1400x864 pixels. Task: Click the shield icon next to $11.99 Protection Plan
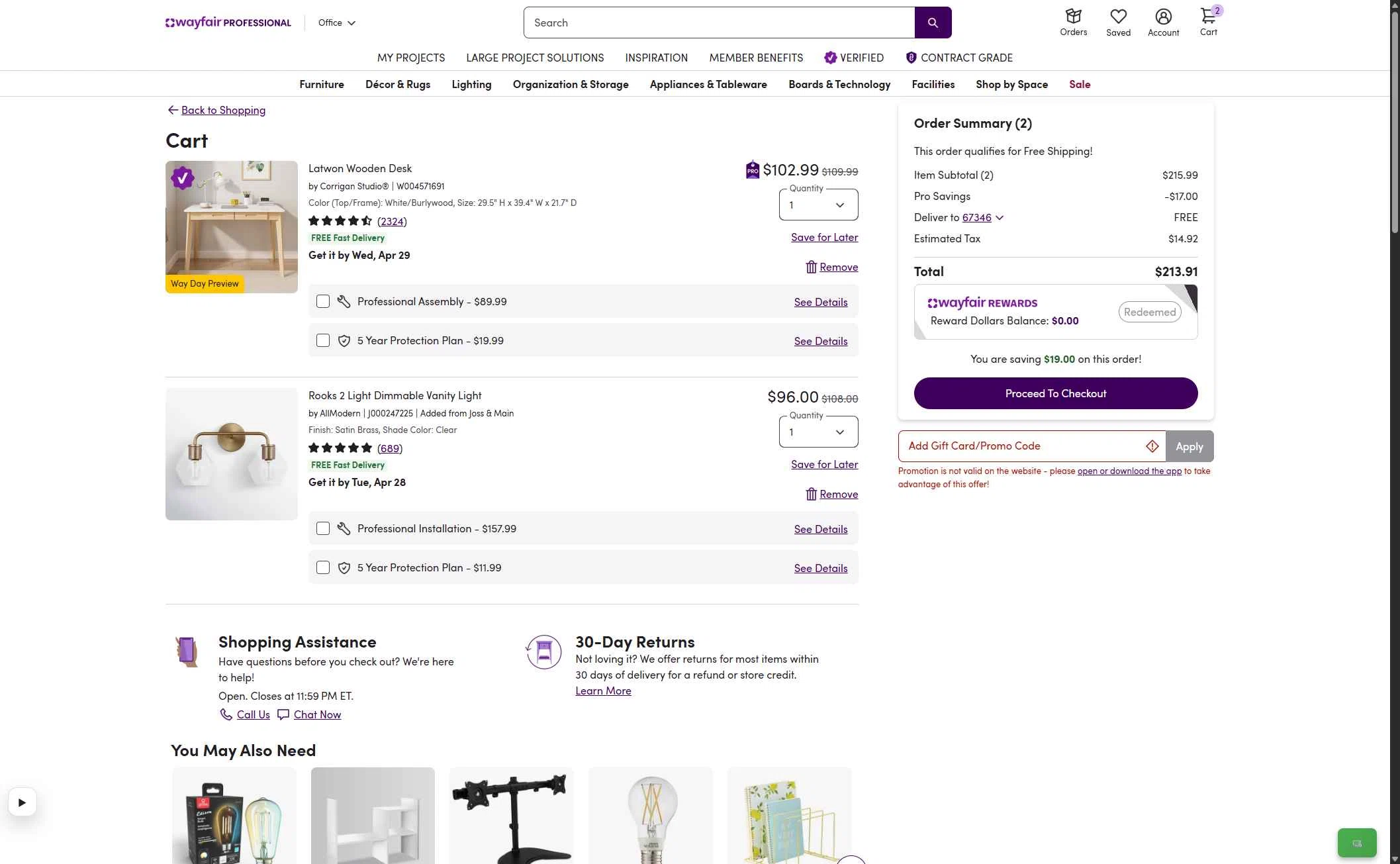coord(344,567)
